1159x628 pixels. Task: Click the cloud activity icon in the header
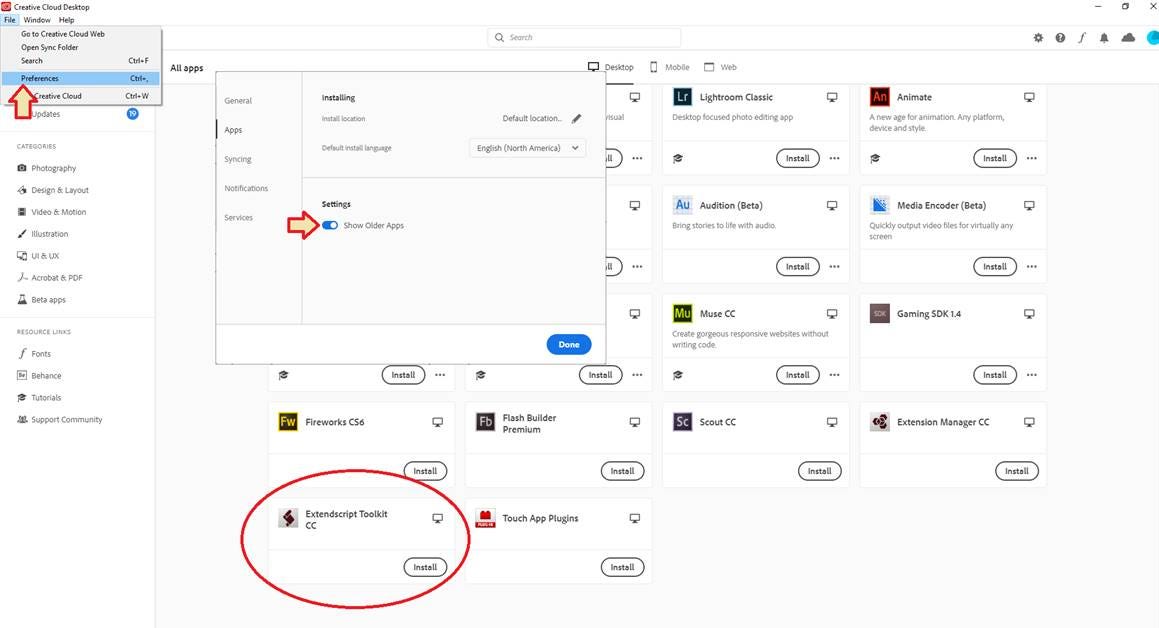tap(1128, 37)
